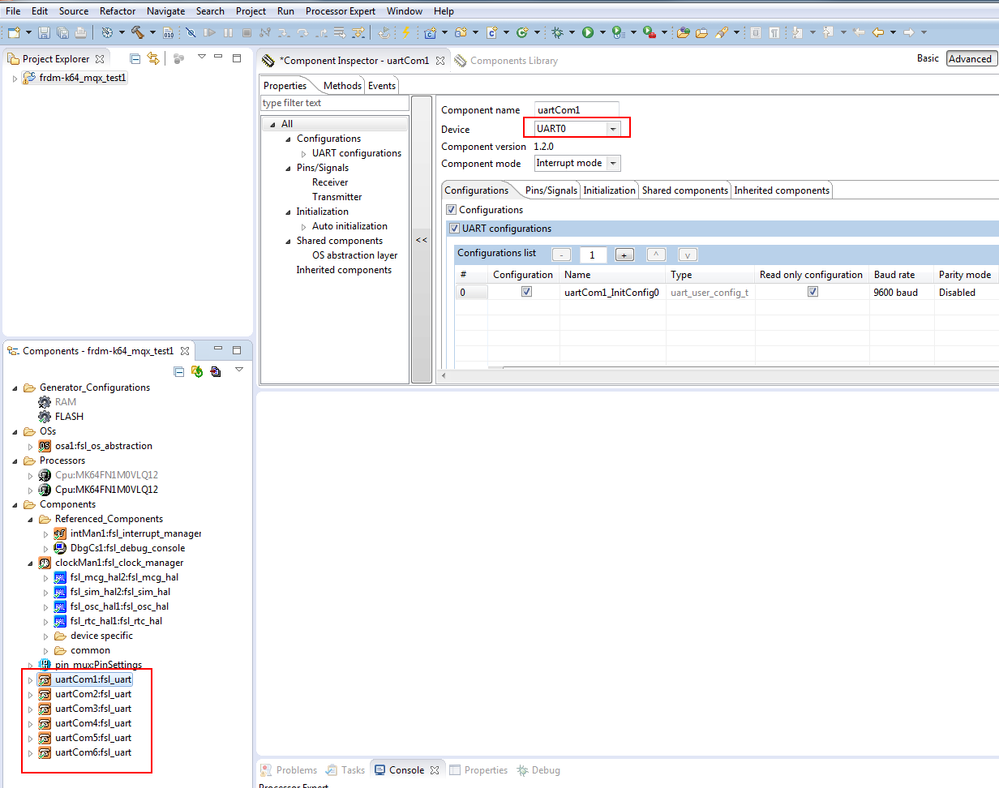The image size is (999, 788).
Task: Toggle Read only configuration checkbox in row 0
Action: (x=812, y=292)
